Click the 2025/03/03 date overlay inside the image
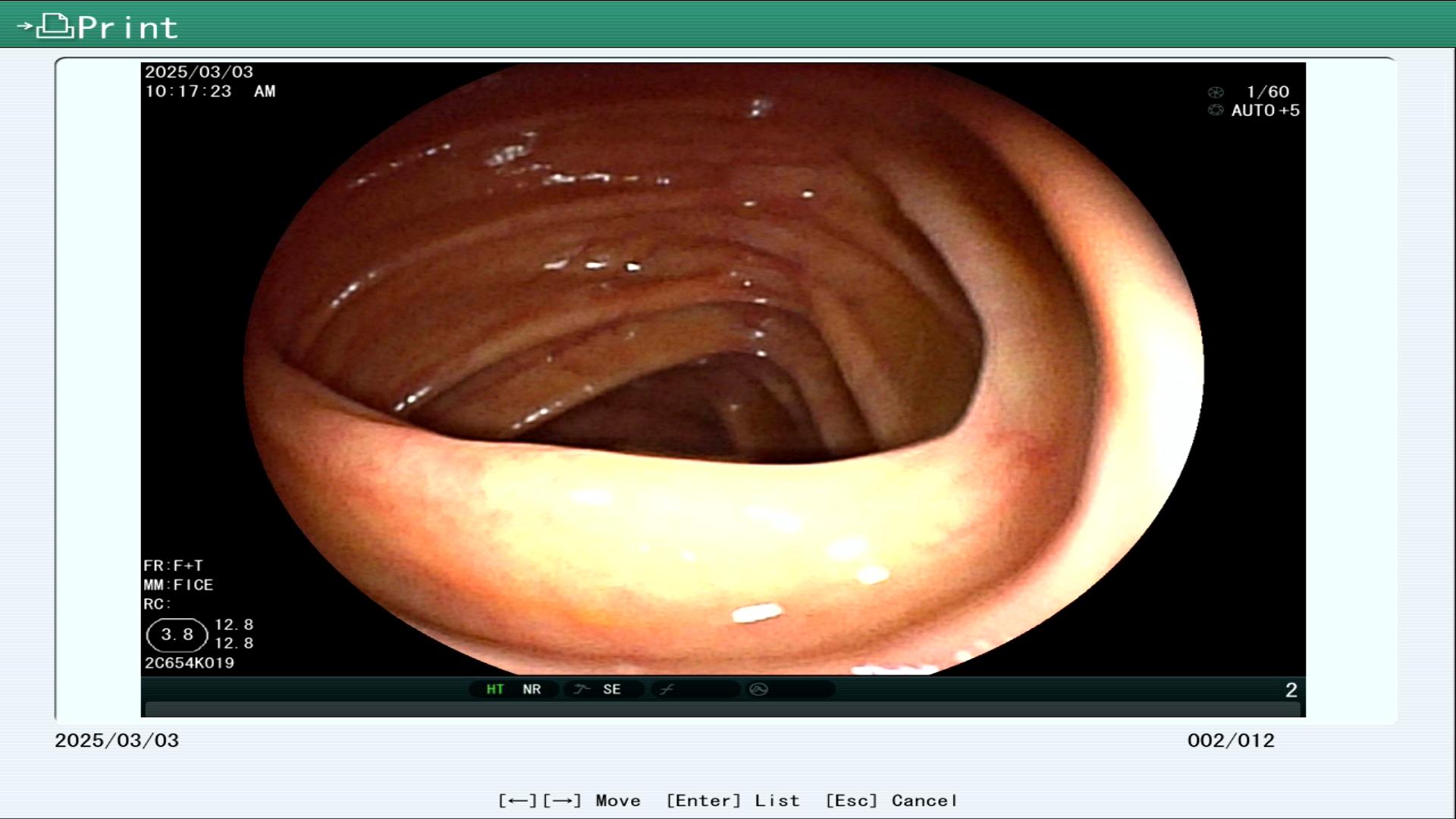Viewport: 1456px width, 819px height. [199, 72]
